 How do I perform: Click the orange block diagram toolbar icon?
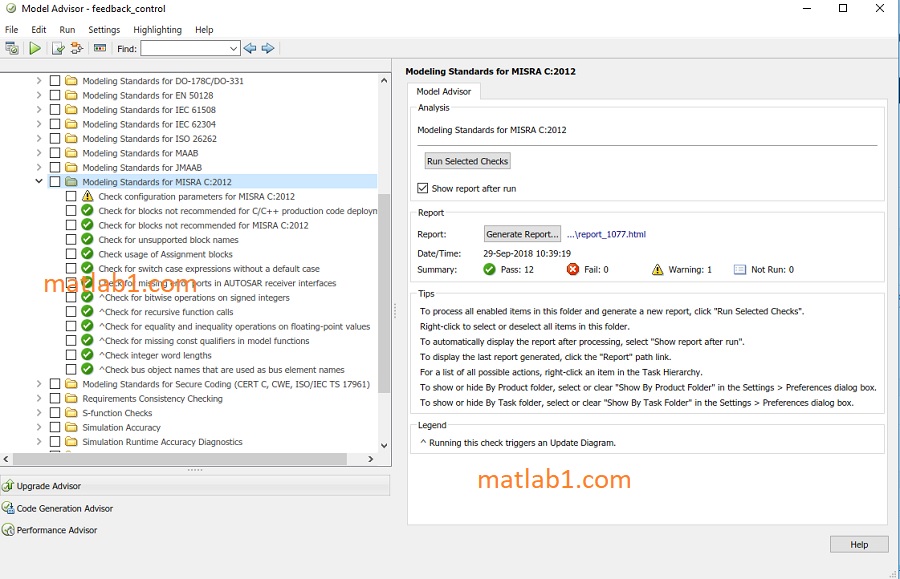point(76,49)
